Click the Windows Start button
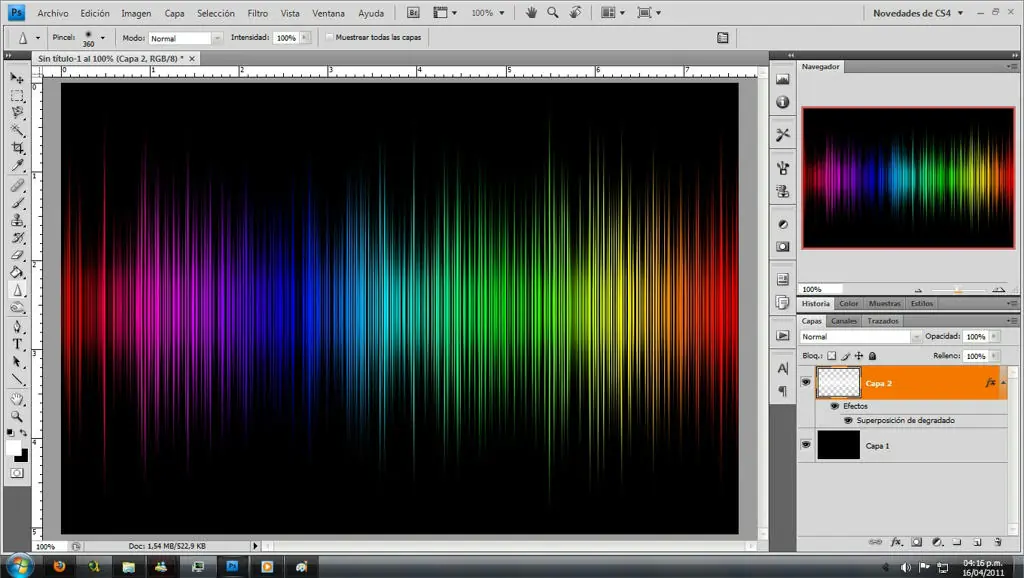The height and width of the screenshot is (578, 1024). [20, 565]
